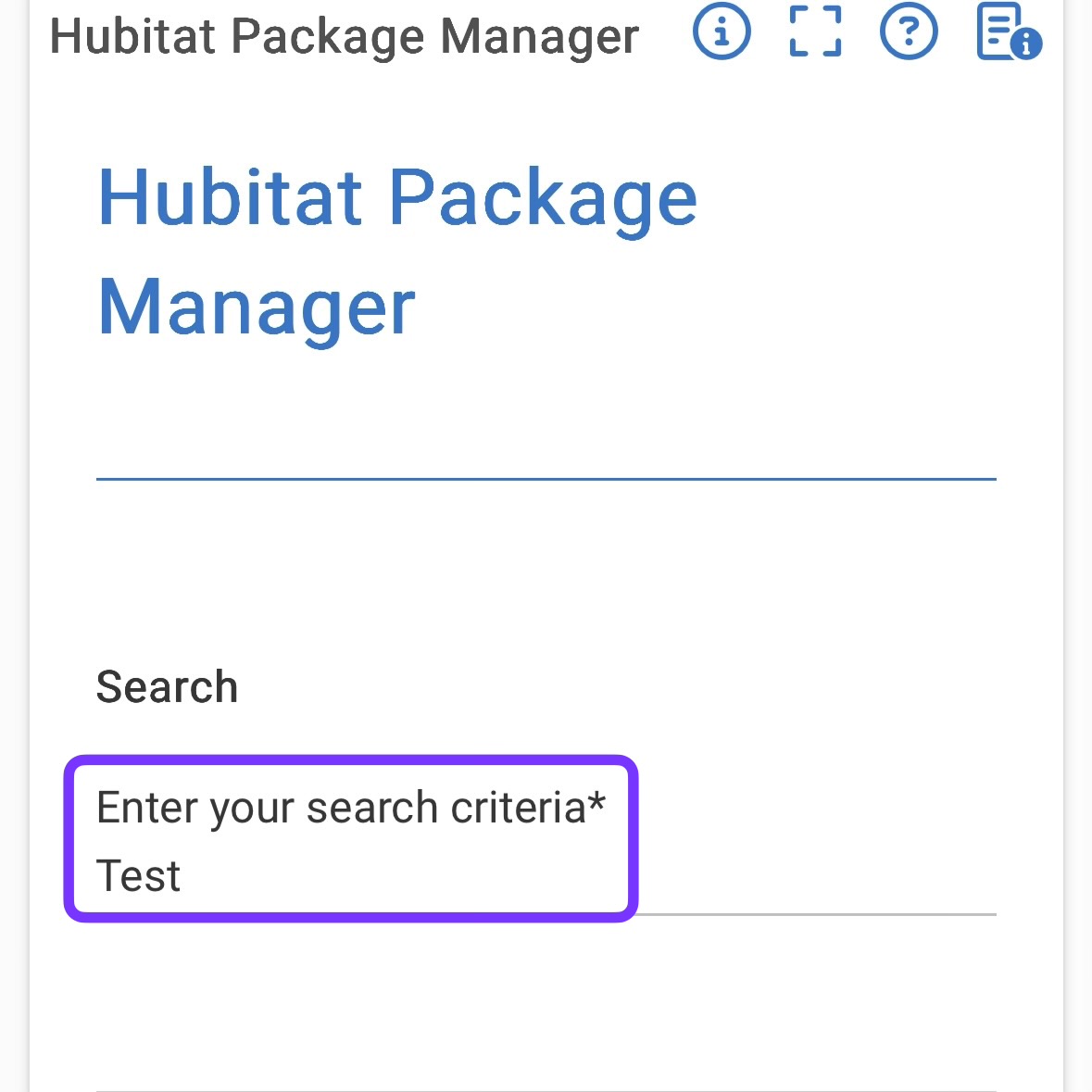1092x1092 pixels.
Task: Click the gray header title Hubitat Package Manager
Action: point(344,36)
